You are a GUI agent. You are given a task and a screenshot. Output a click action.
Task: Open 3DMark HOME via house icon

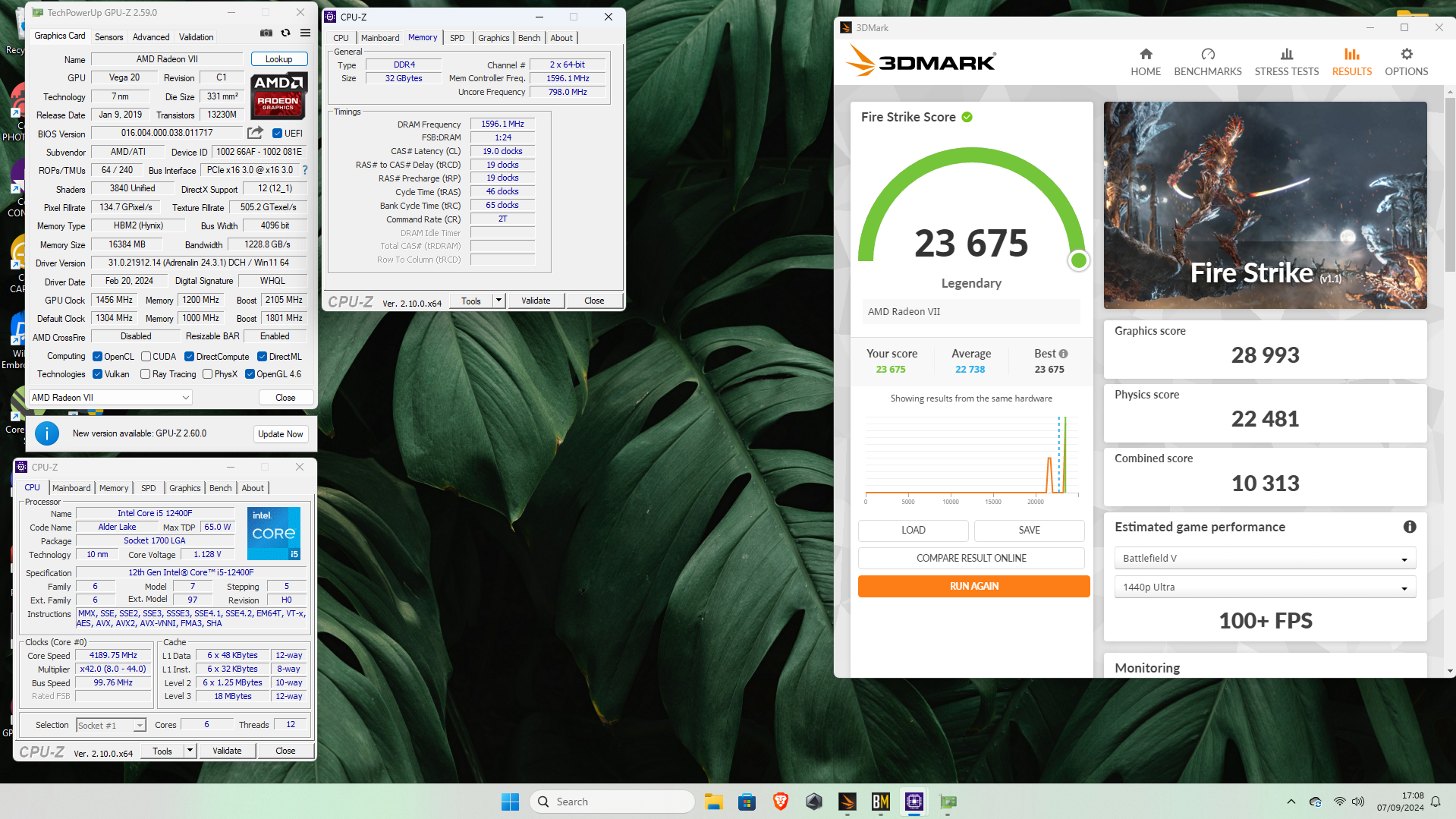1146,54
